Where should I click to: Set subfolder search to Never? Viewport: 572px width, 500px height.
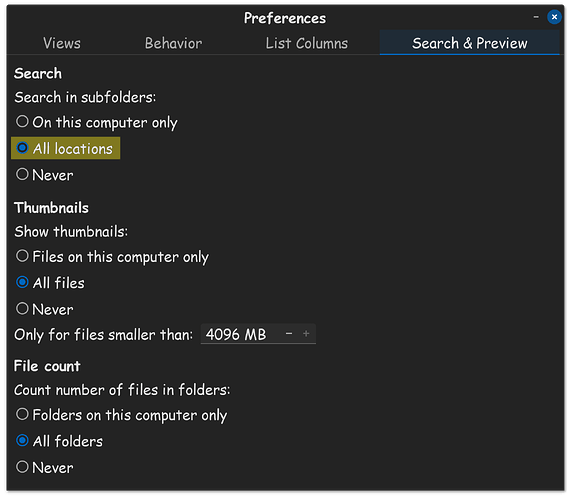point(45,175)
